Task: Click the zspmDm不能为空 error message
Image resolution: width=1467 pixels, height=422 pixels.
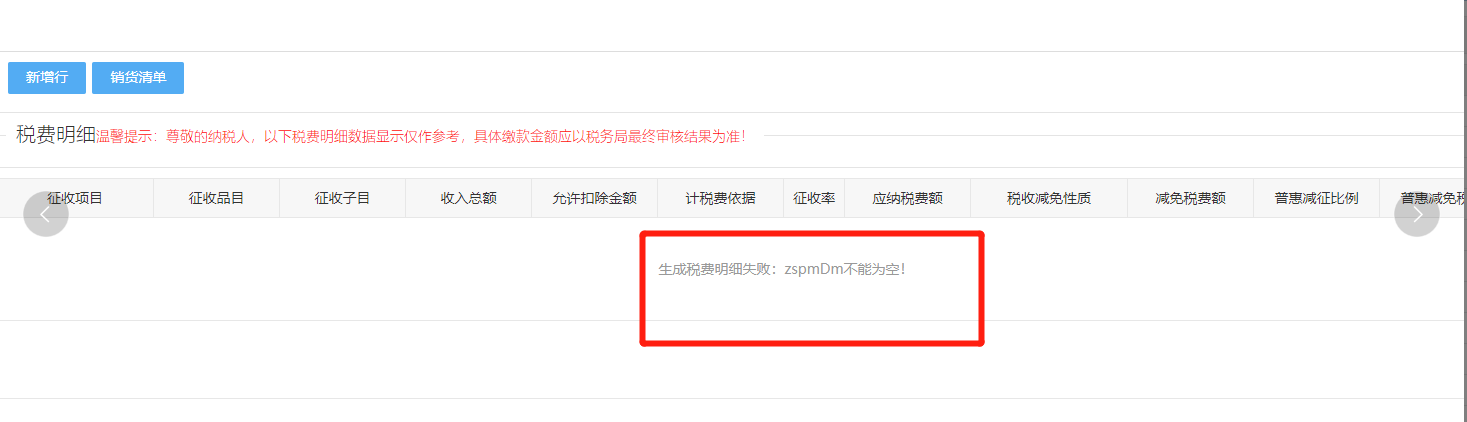Action: coord(781,270)
